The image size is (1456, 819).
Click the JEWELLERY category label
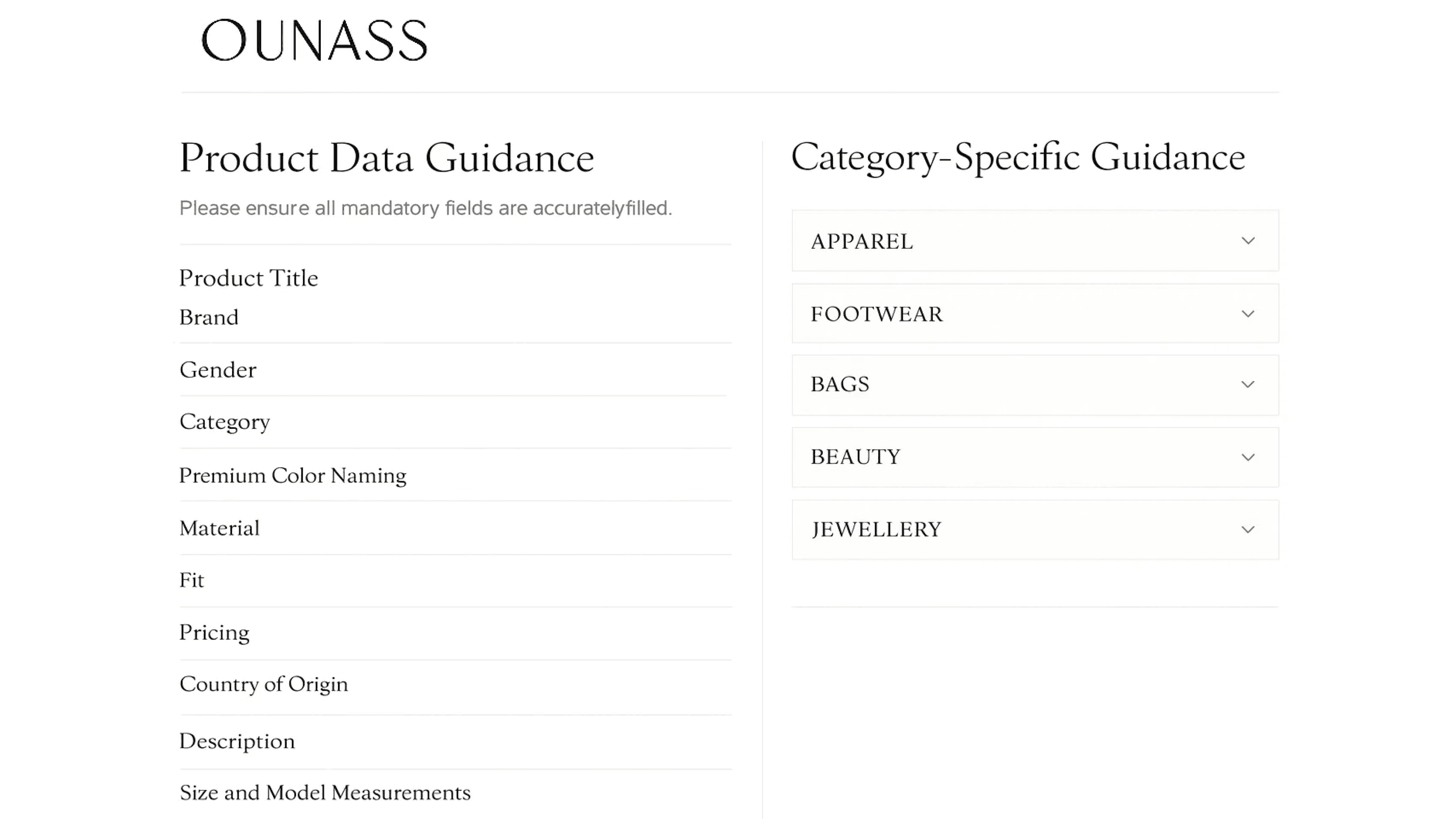876,530
